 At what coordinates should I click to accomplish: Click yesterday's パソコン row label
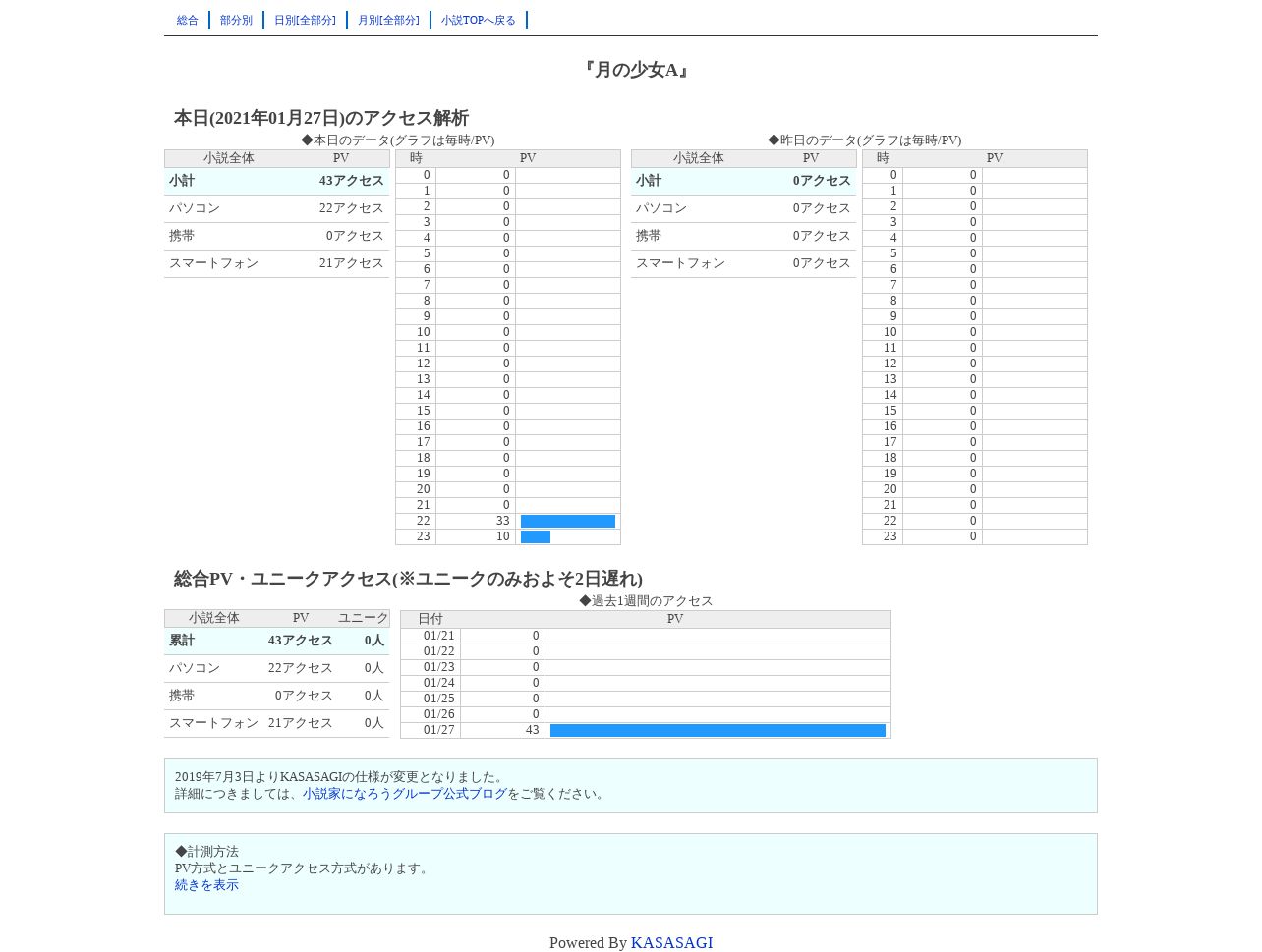tap(661, 208)
